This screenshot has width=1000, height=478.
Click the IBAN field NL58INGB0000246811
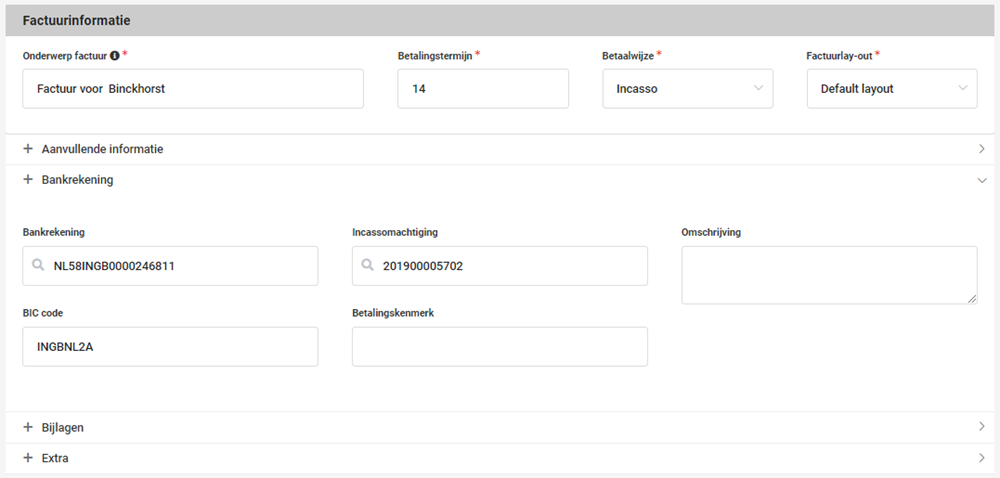pos(170,266)
